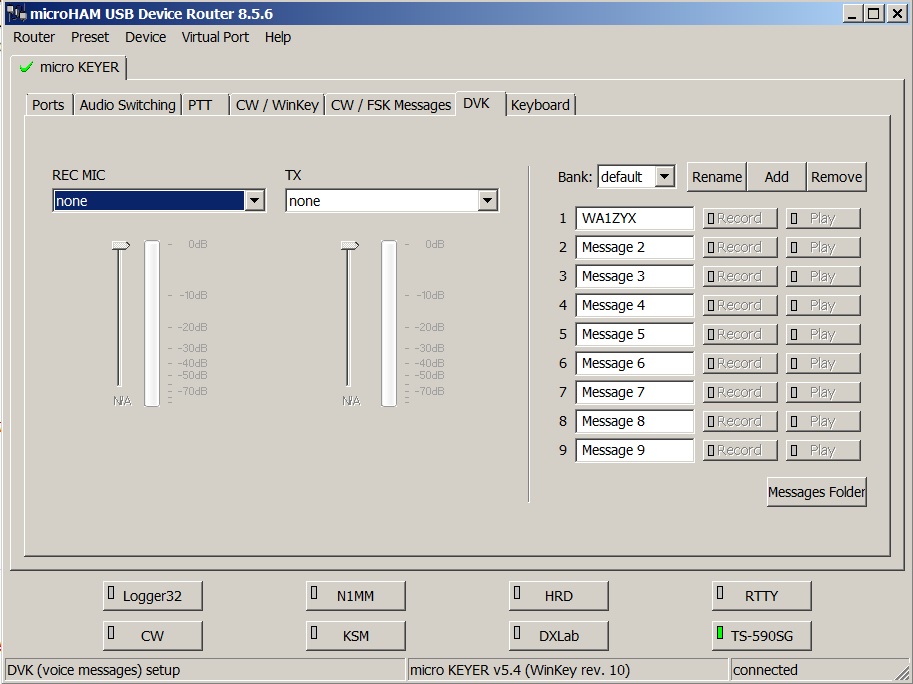Record Message 4

[x=740, y=305]
